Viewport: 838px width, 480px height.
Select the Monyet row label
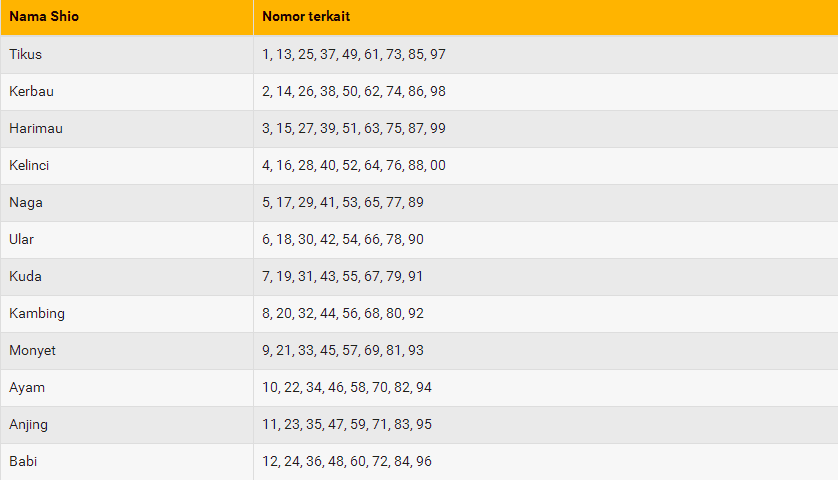(x=32, y=351)
